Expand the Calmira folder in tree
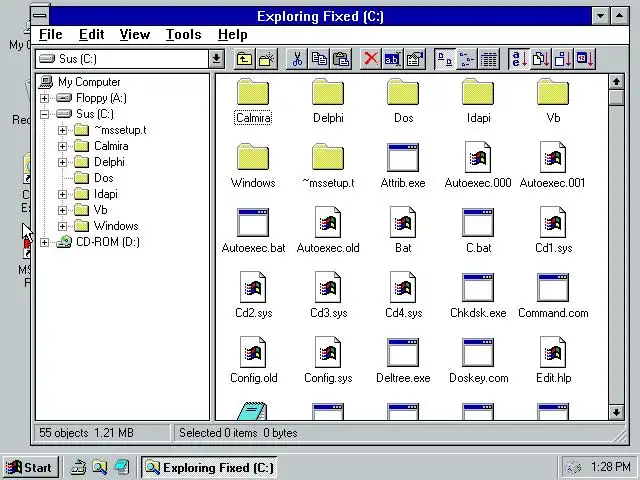The image size is (640, 480). click(62, 146)
